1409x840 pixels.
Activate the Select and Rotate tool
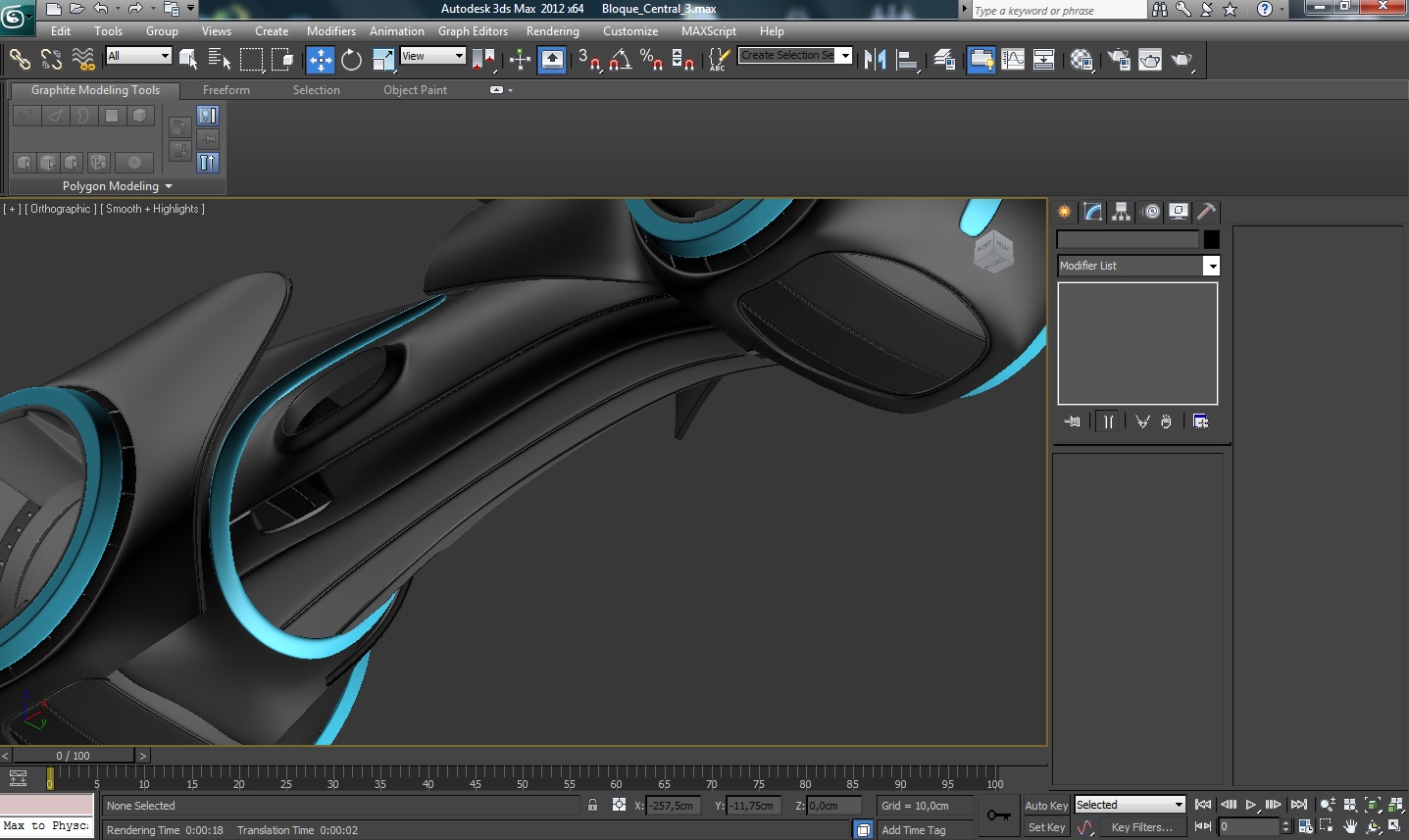pos(351,60)
